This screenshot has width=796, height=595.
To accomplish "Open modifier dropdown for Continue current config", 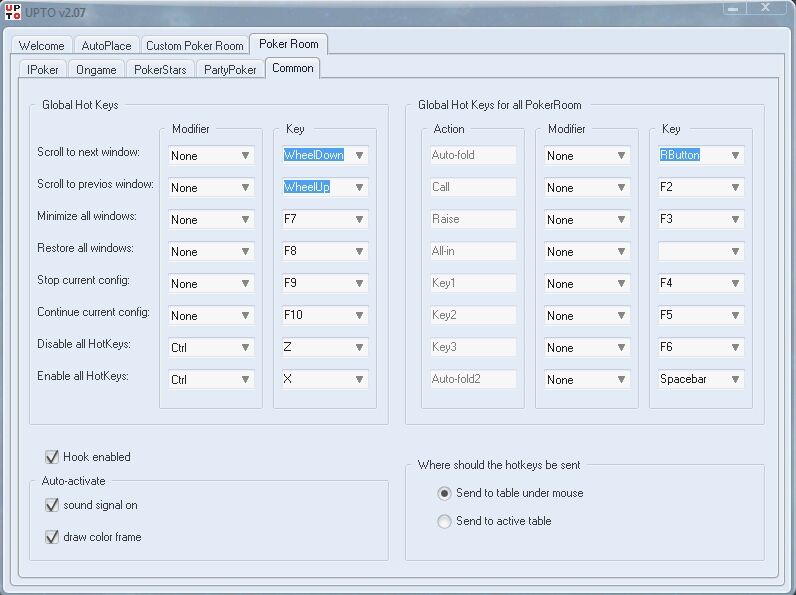I will tap(211, 315).
